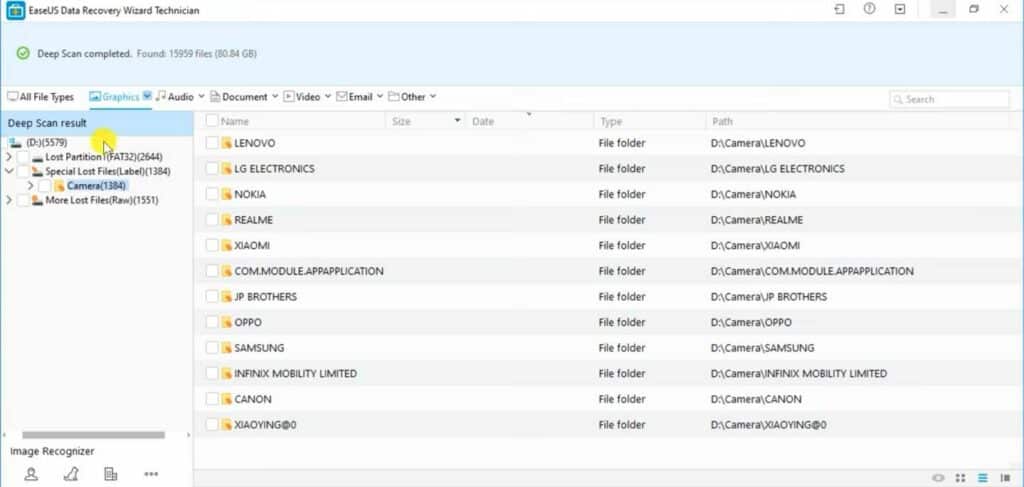Click the tree panel horizontal scrollbar thumb
Screen dimensions: 1024x487
[x=93, y=435]
